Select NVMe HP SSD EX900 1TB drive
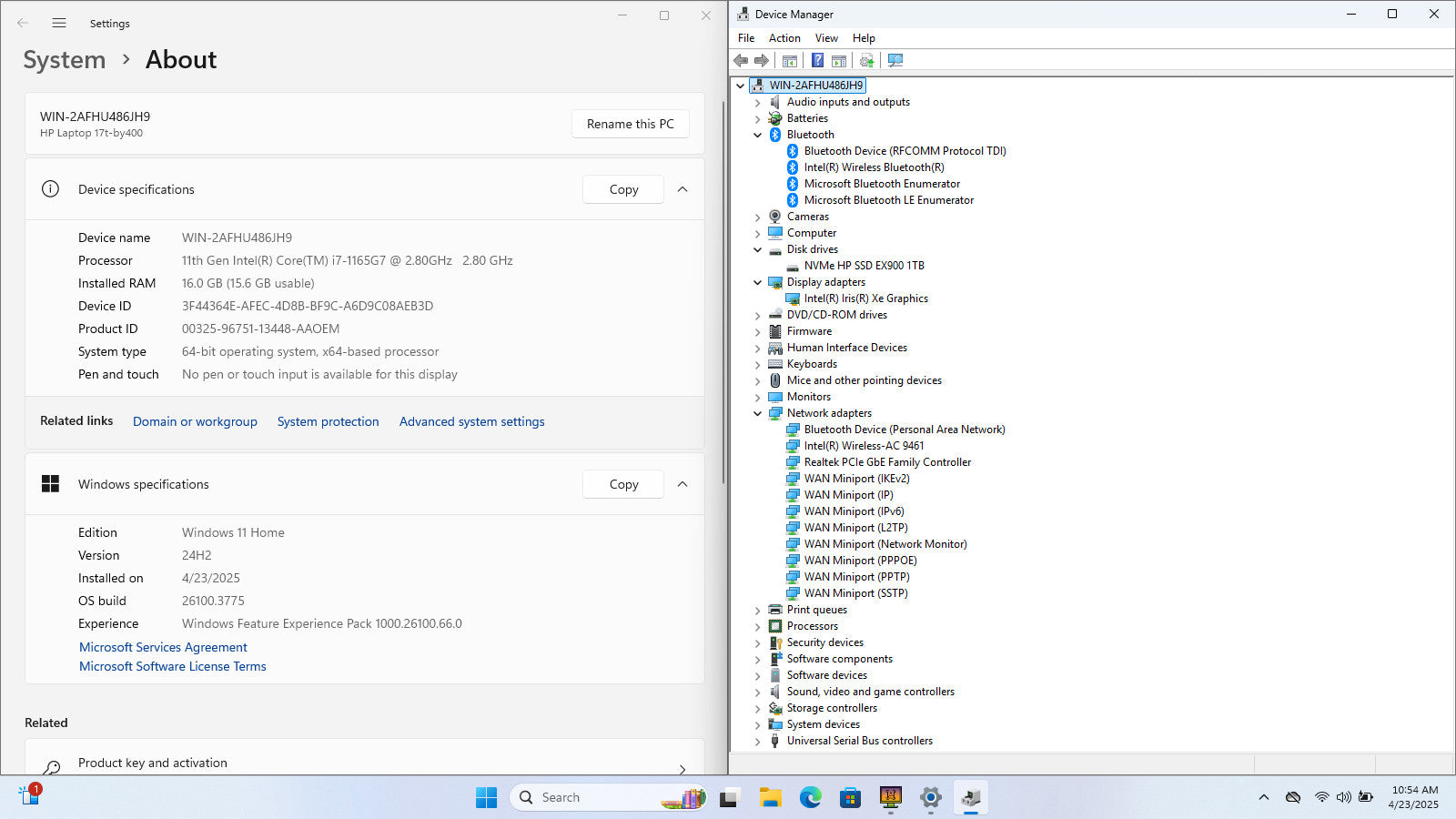This screenshot has height=819, width=1456. (x=864, y=266)
